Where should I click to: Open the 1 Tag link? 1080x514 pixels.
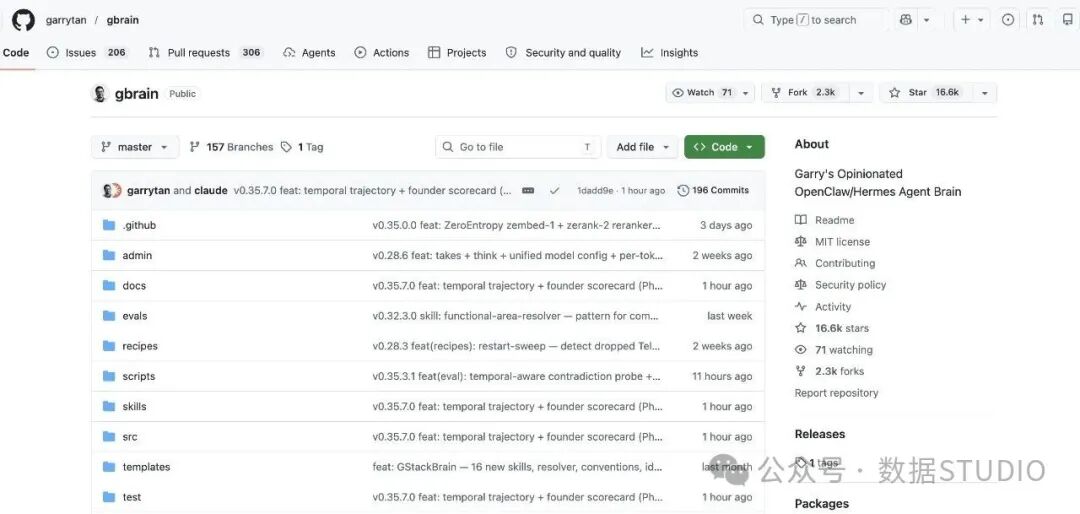[x=302, y=147]
